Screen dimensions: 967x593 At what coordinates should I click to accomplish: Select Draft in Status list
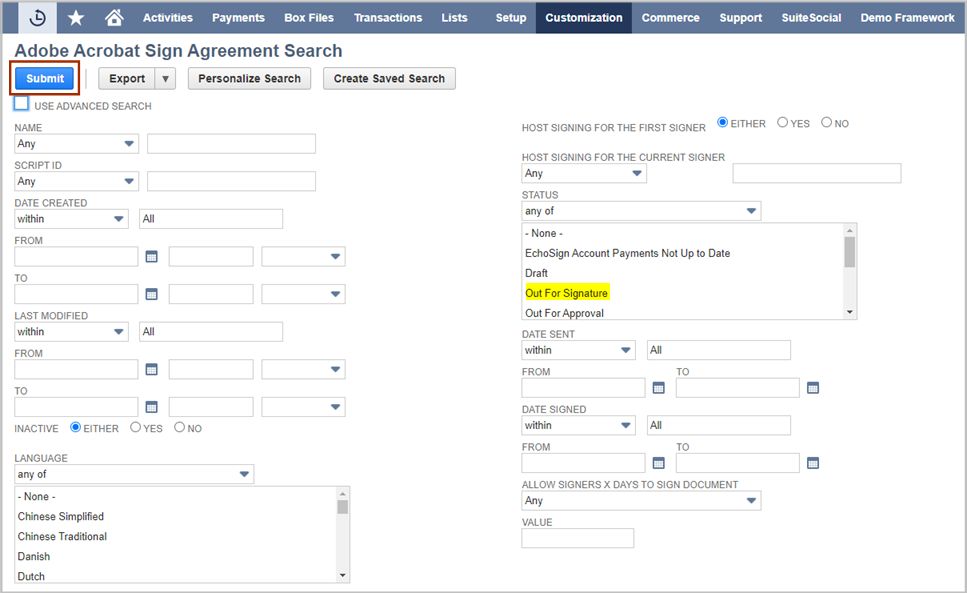[x=536, y=273]
